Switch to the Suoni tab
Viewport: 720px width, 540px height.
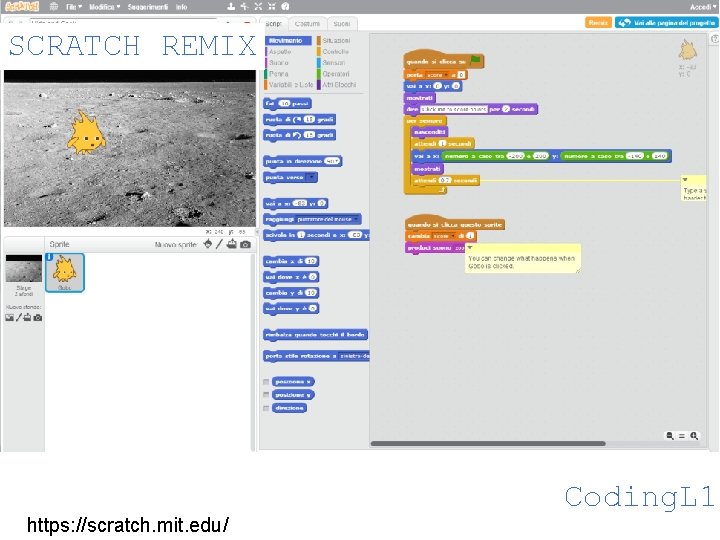pos(342,23)
